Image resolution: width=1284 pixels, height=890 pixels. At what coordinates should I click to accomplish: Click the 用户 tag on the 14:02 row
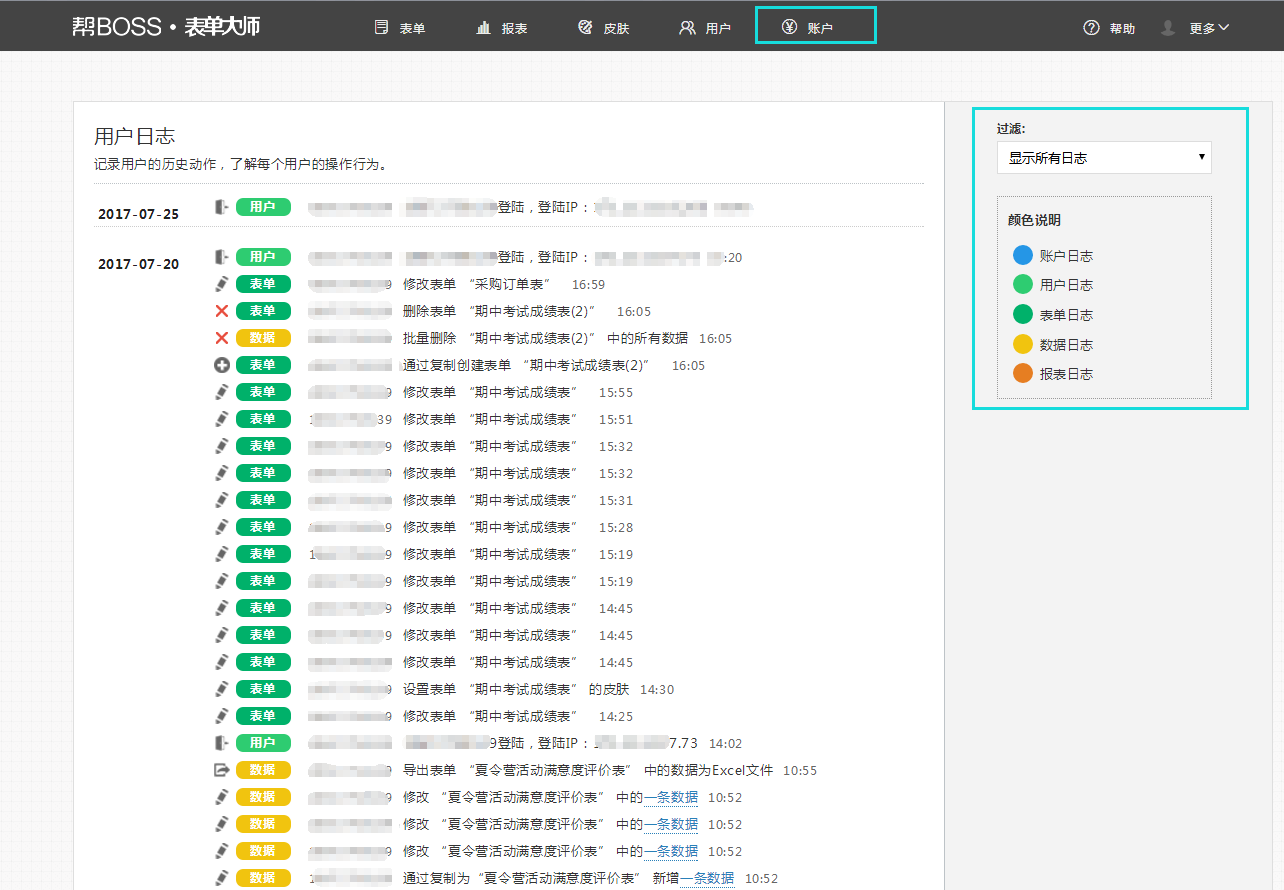coord(263,743)
